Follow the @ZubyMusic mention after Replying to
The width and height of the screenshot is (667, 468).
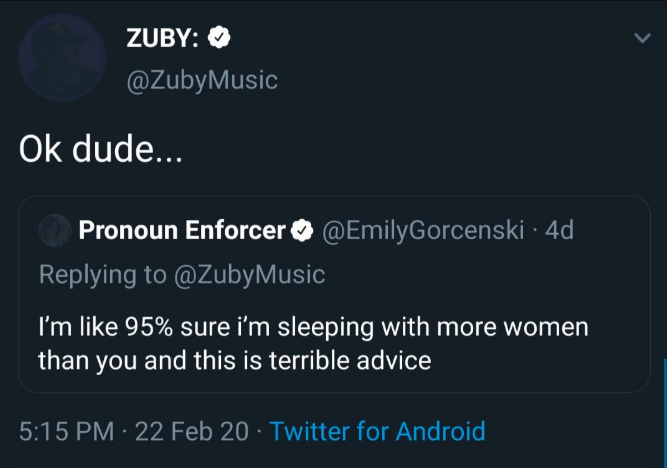250,274
